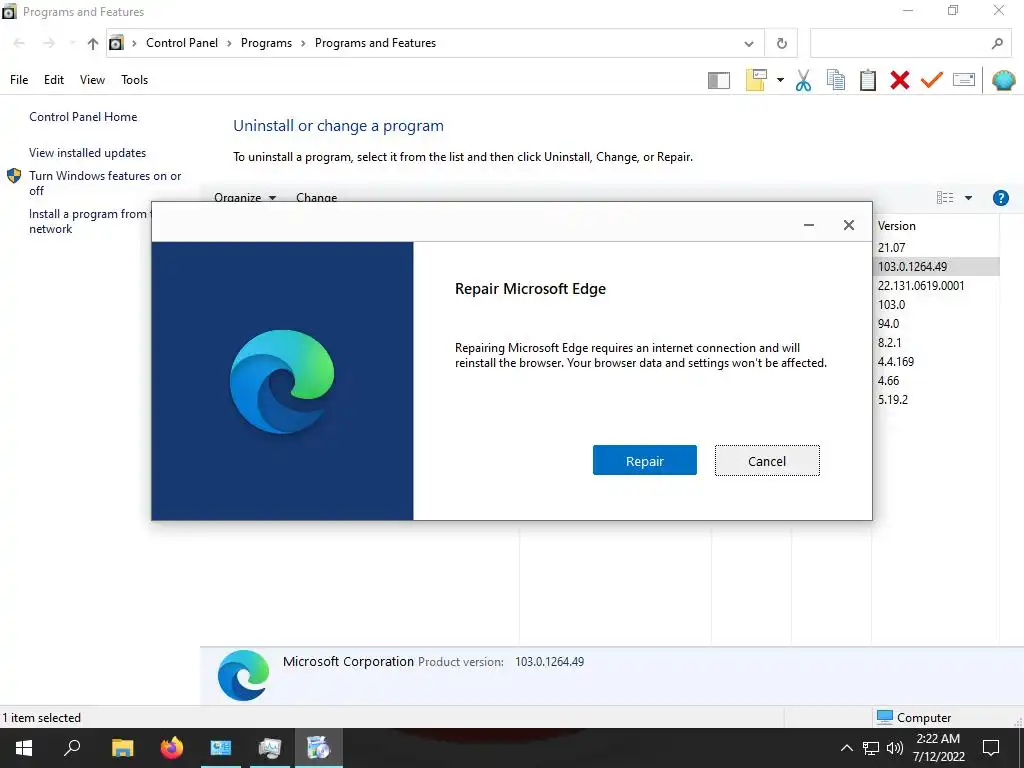Select the row with version 8.2.1
Viewport: 1024px width, 768px height.
[x=936, y=342]
